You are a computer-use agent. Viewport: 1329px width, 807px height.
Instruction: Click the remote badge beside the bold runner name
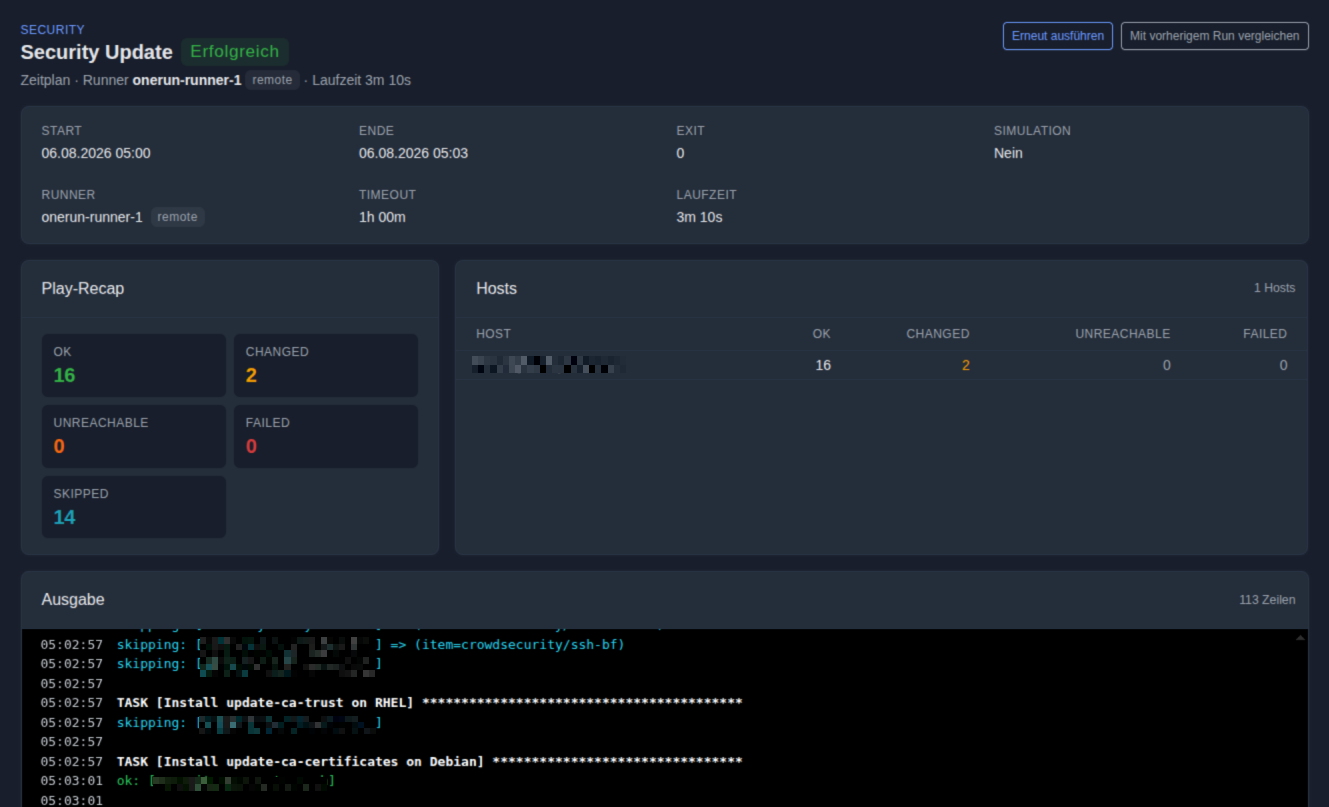coord(272,80)
